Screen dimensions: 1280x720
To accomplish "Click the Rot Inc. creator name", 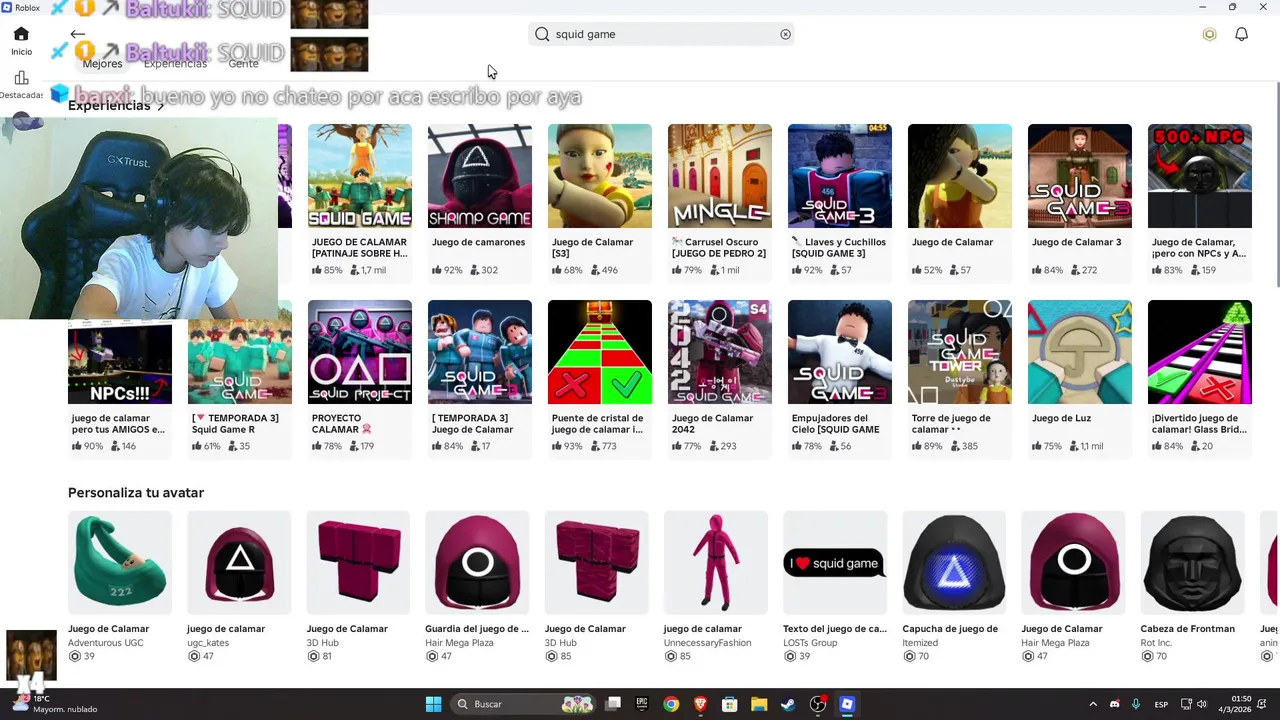I will (x=1156, y=643).
